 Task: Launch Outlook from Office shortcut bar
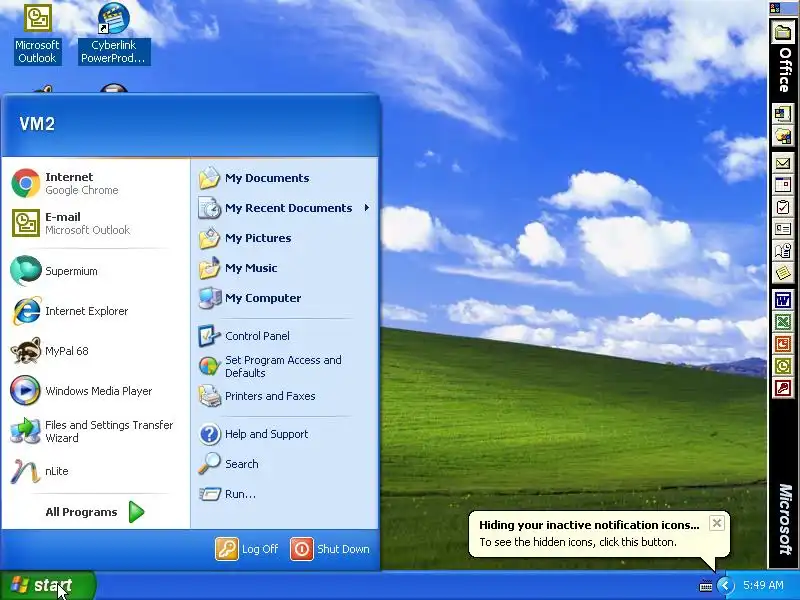point(783,366)
